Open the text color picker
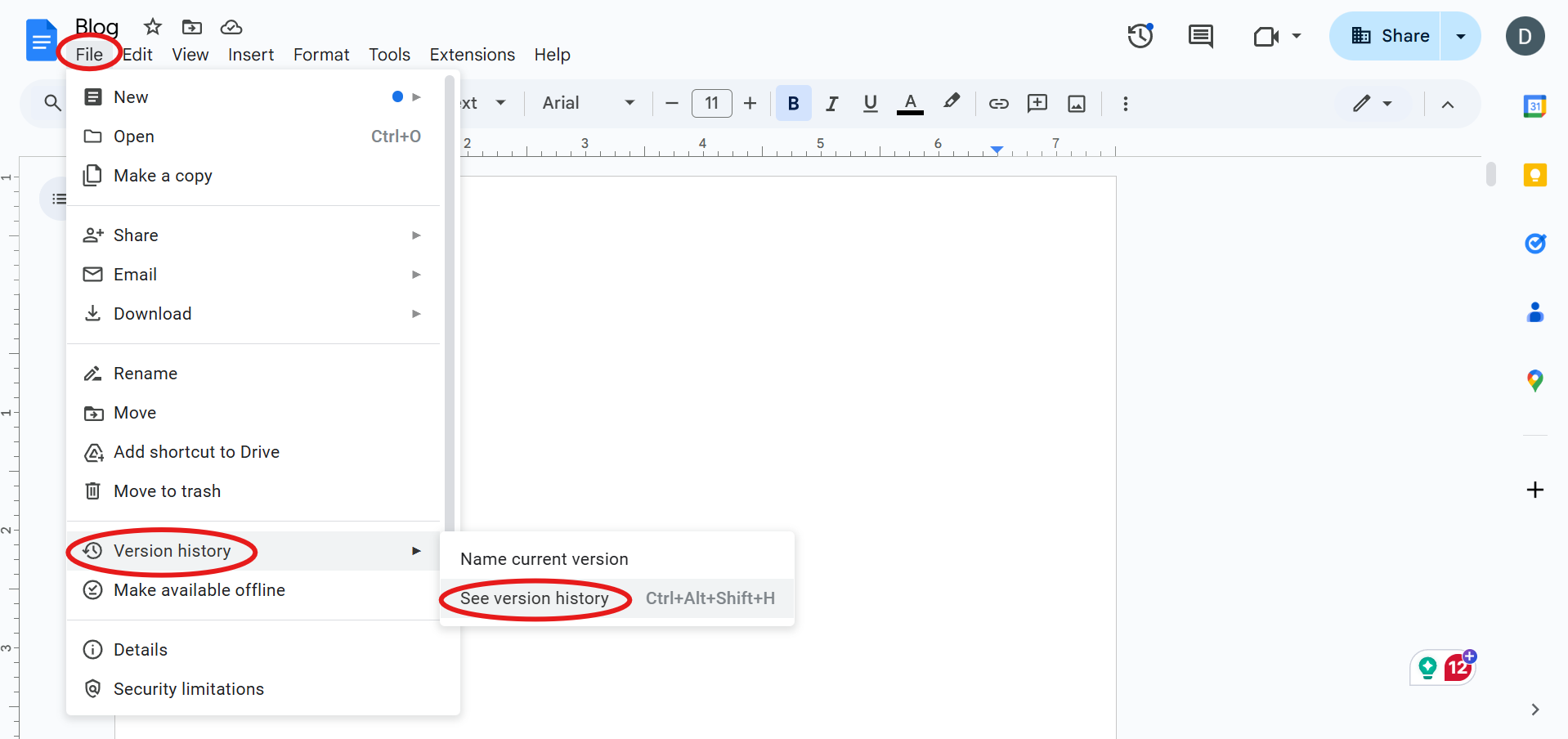Image resolution: width=1568 pixels, height=739 pixels. pos(909,103)
